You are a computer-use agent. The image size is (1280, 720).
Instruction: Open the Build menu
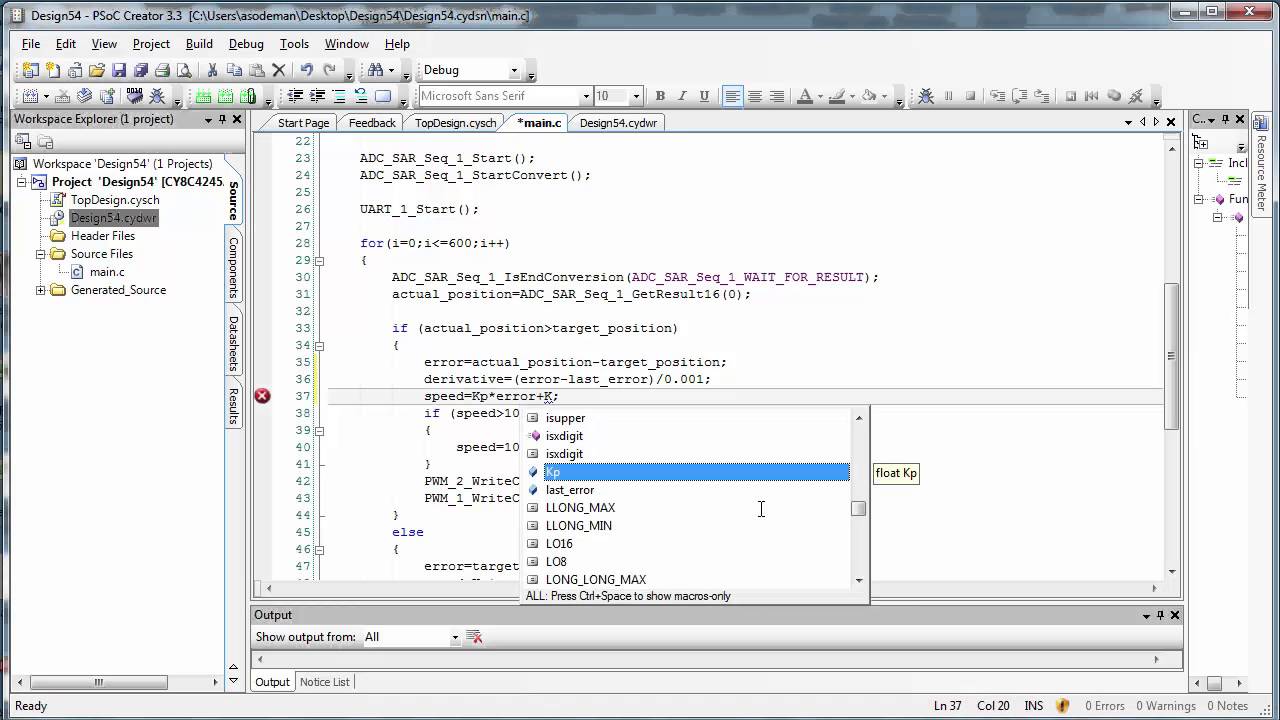[x=199, y=44]
